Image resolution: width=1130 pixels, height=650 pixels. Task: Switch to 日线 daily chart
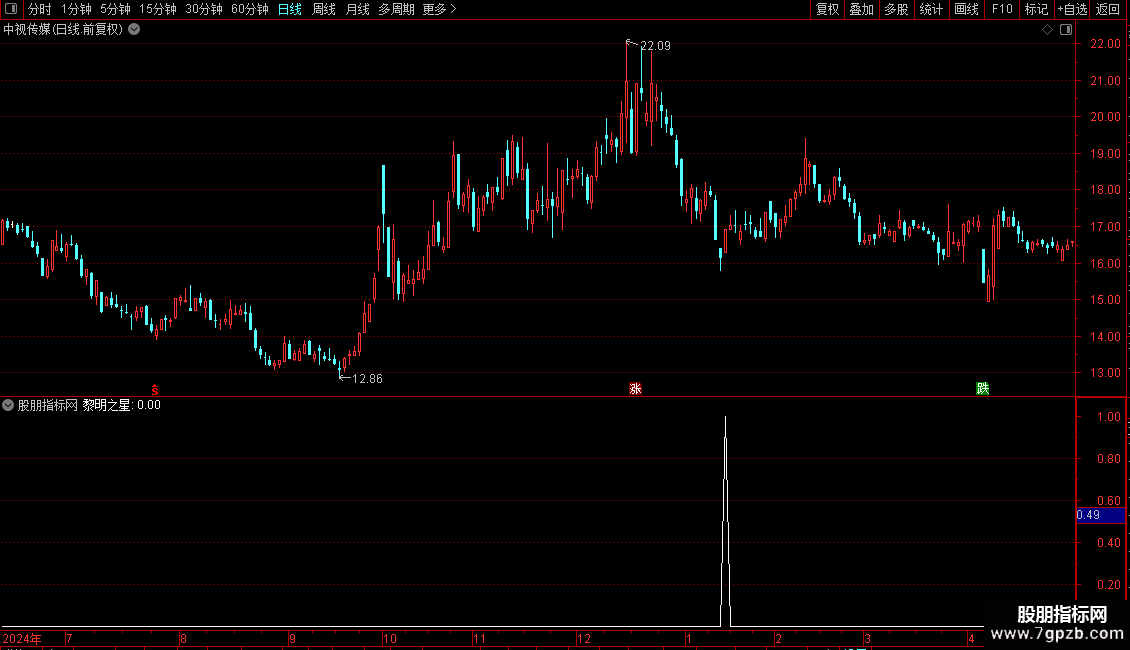point(290,9)
